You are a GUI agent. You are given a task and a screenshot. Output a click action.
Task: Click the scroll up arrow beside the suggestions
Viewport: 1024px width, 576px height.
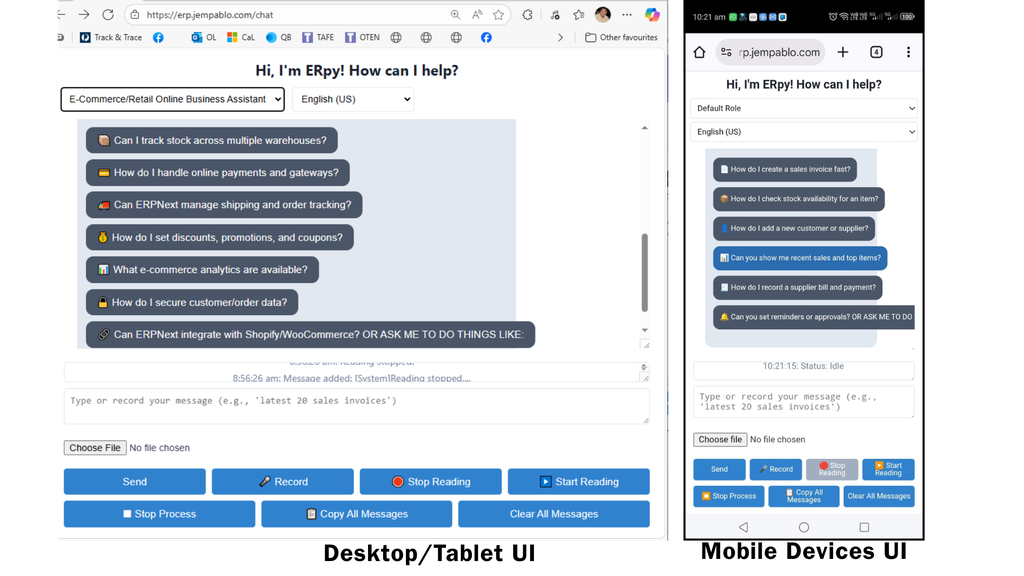pyautogui.click(x=645, y=128)
